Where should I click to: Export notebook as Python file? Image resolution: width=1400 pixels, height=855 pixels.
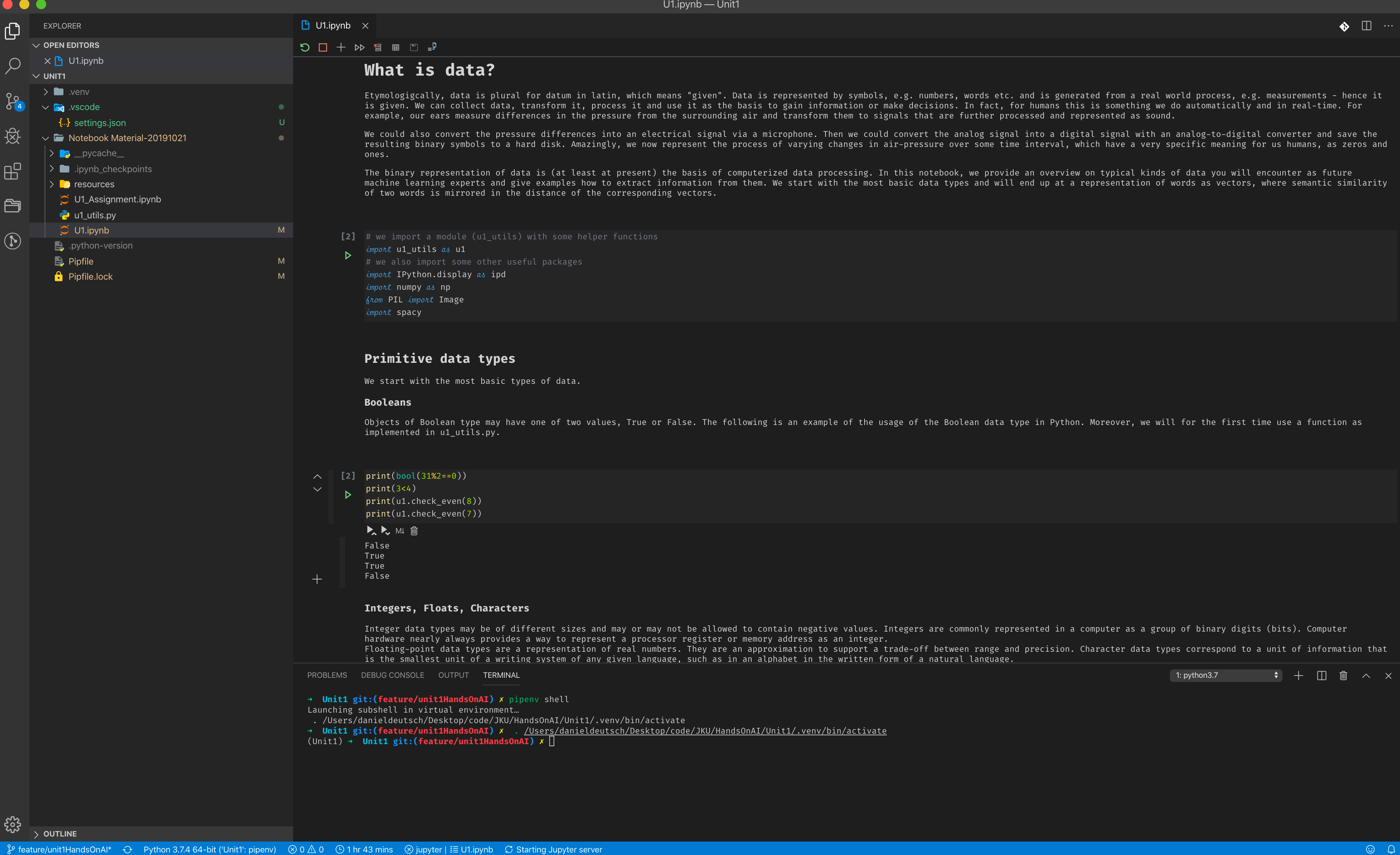432,47
